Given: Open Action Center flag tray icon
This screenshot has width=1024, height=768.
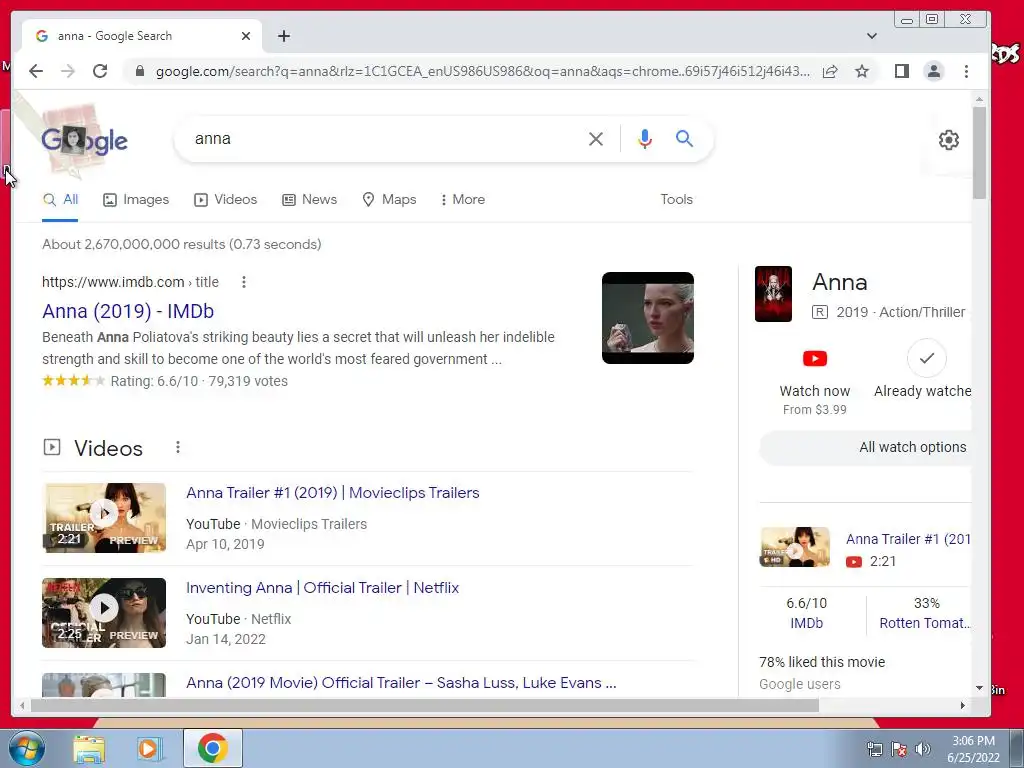Looking at the screenshot, I should (x=899, y=749).
